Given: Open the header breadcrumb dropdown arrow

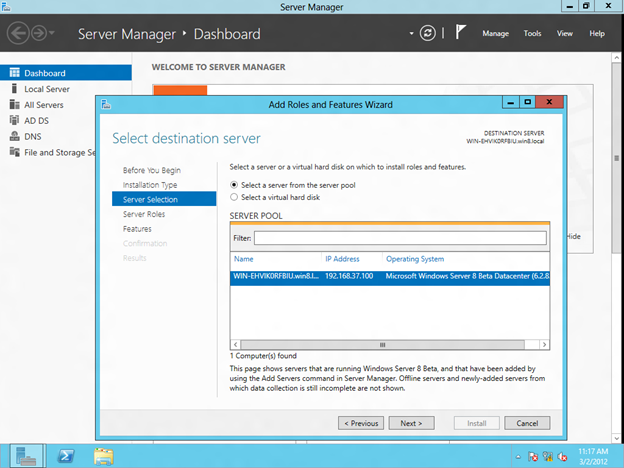Looking at the screenshot, I should (x=411, y=34).
